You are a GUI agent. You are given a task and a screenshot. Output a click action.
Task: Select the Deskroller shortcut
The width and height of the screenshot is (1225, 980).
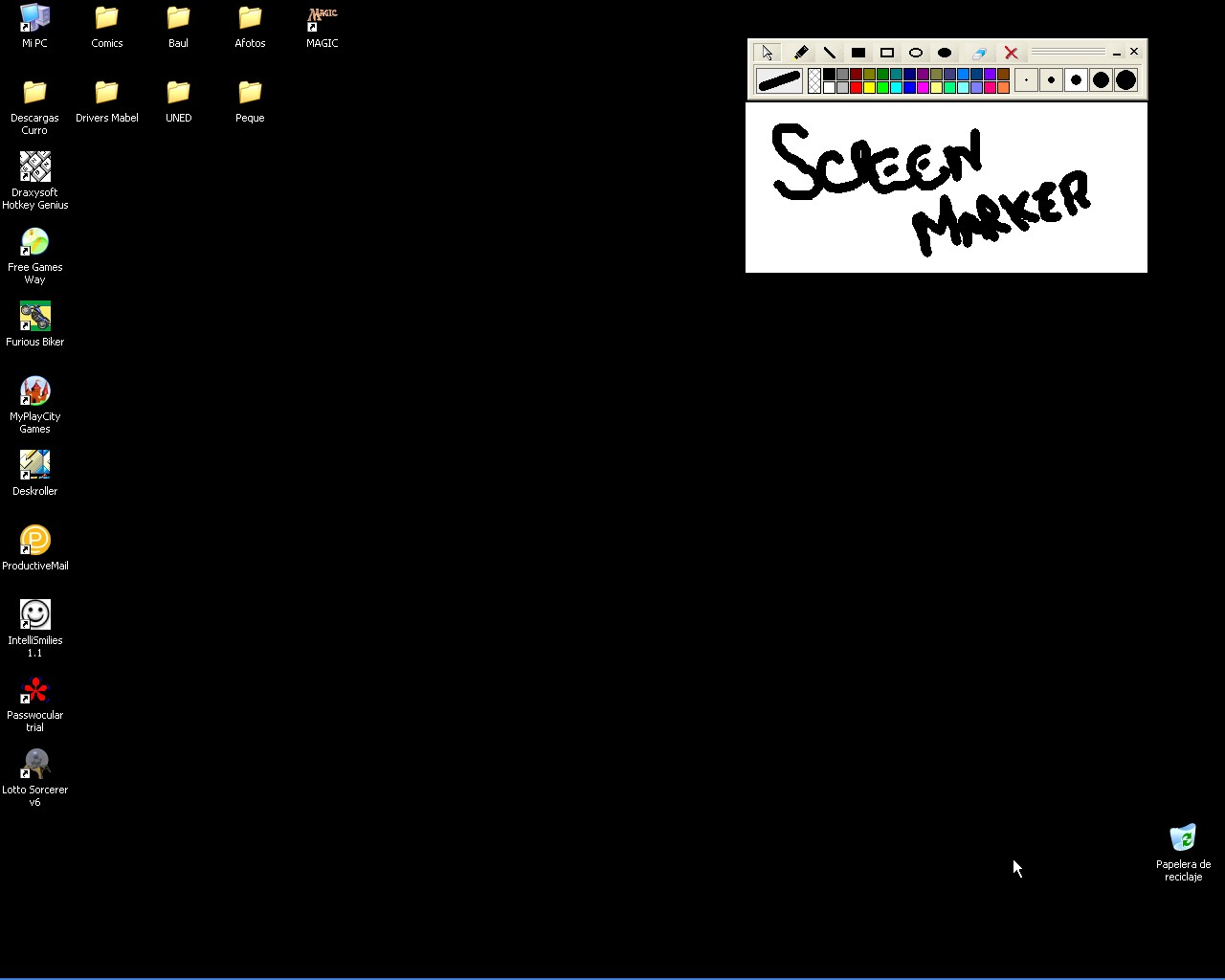tap(34, 474)
